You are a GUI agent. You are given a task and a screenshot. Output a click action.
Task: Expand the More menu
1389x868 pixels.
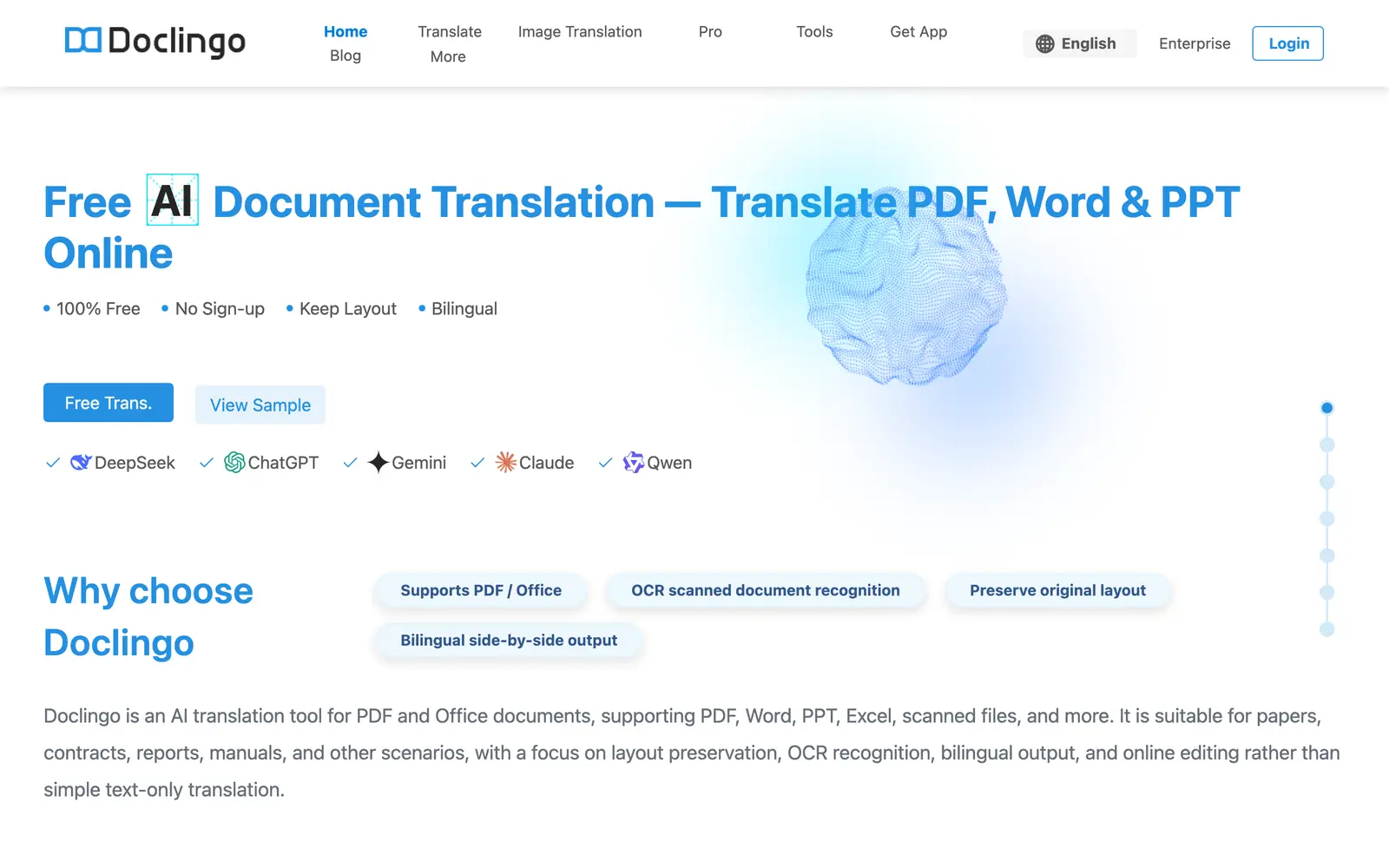click(x=448, y=56)
